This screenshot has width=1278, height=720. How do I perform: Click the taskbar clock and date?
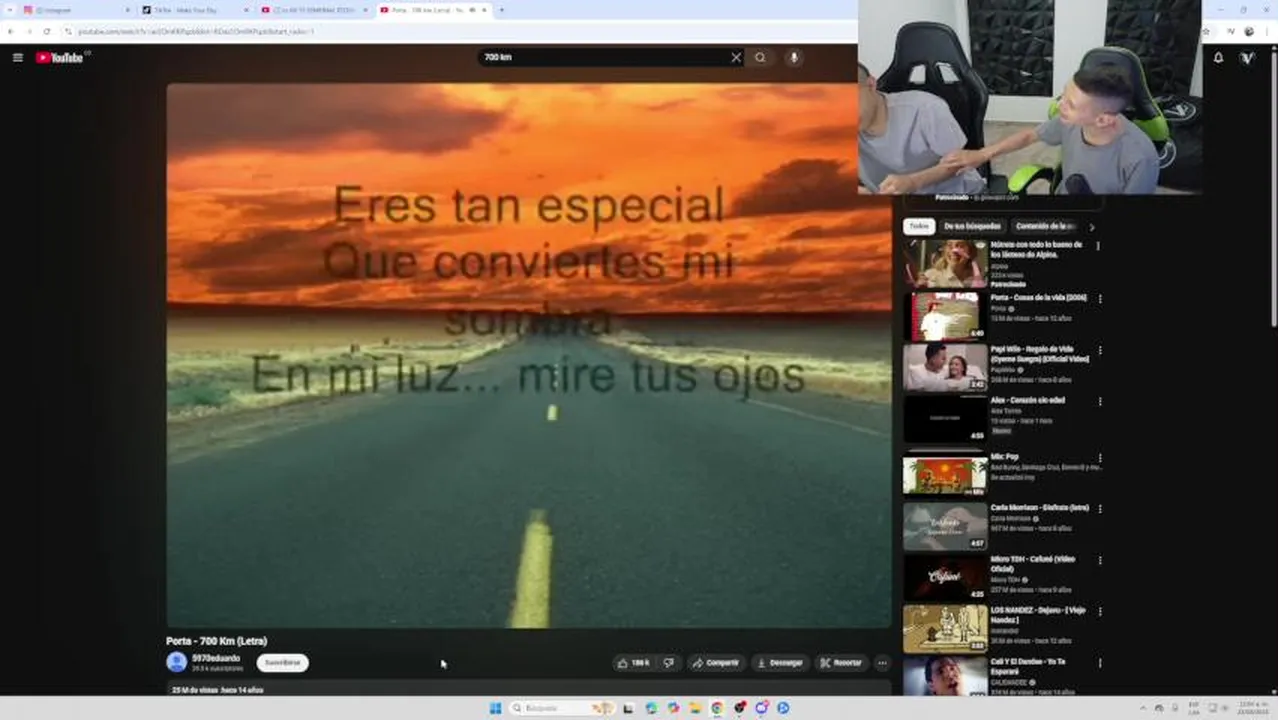(x=1251, y=708)
